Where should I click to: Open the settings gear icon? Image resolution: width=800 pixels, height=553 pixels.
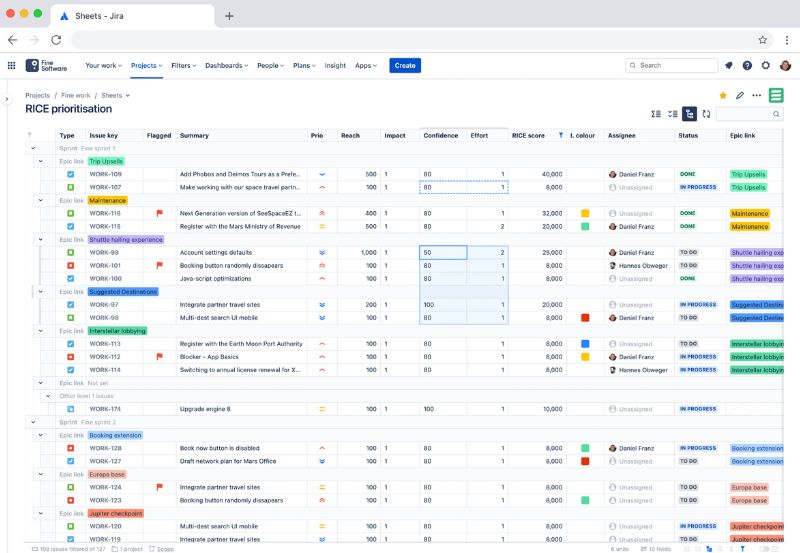pyautogui.click(x=766, y=65)
